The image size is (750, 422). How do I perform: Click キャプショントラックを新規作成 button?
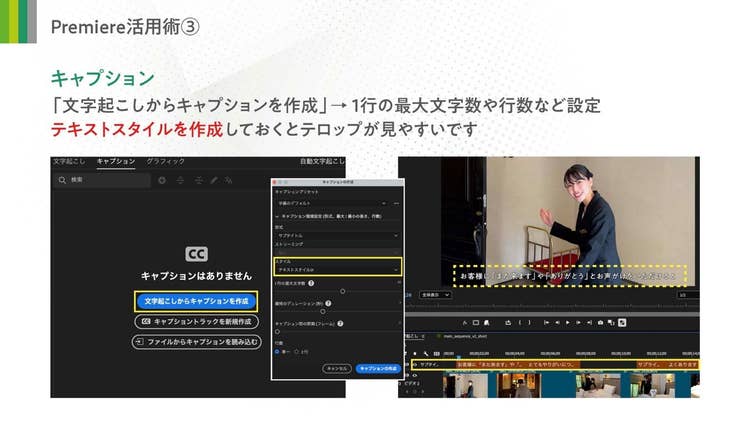coord(197,322)
